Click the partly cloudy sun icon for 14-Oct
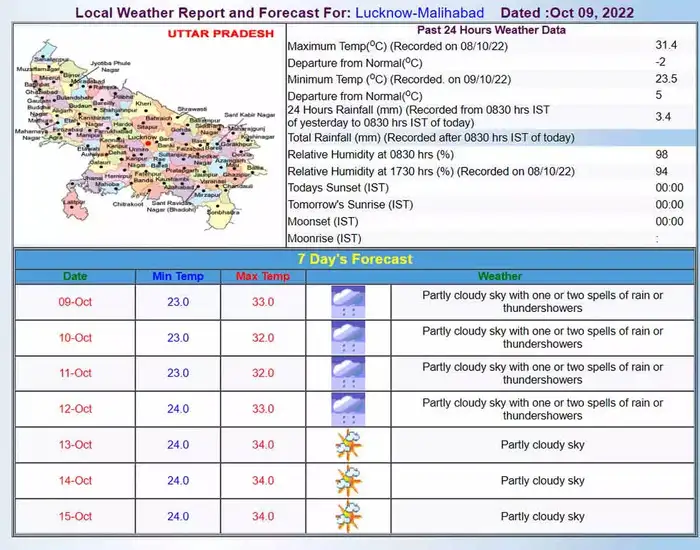 click(x=348, y=481)
